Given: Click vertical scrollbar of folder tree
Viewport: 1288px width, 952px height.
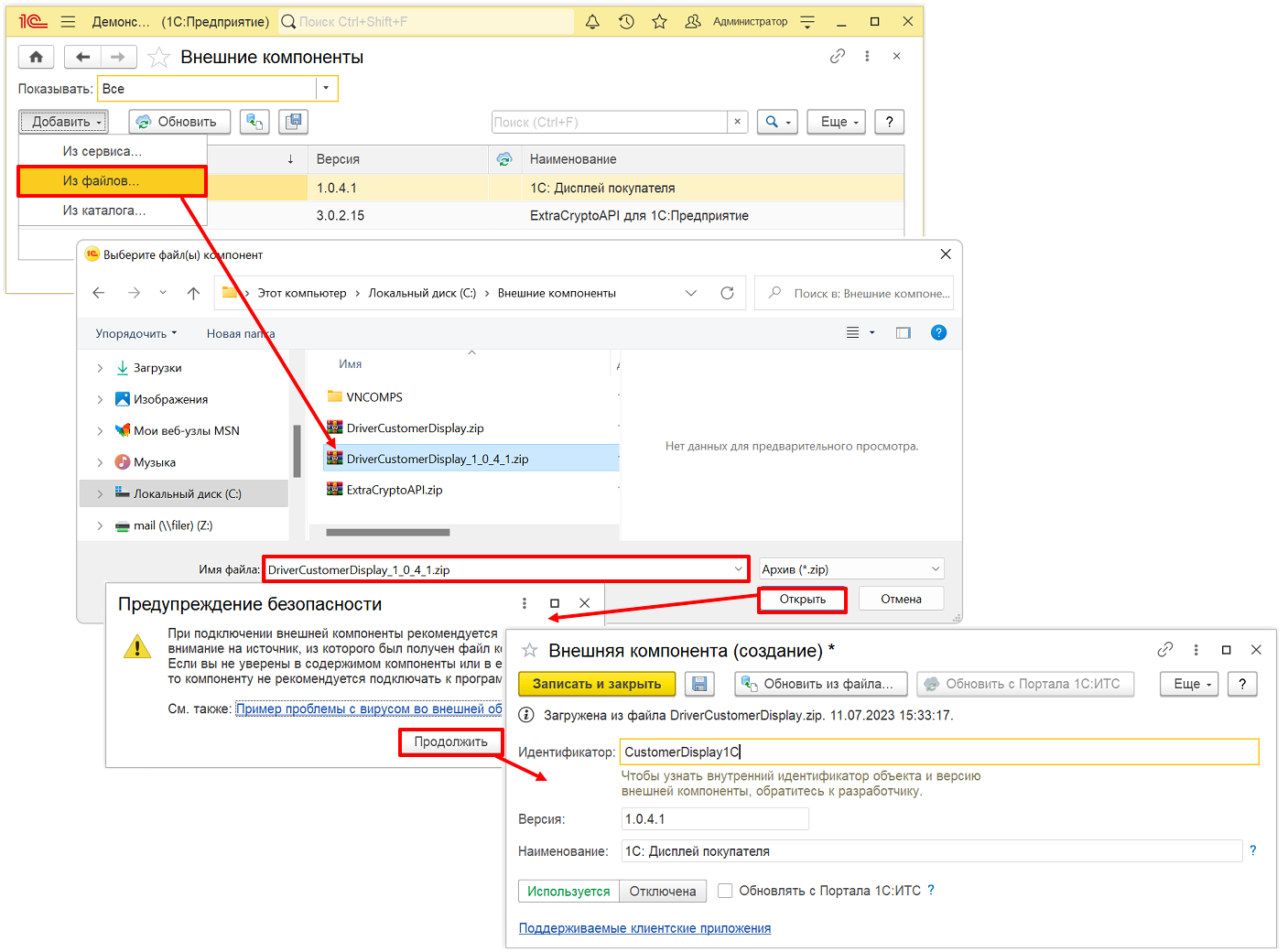Looking at the screenshot, I should point(297,450).
